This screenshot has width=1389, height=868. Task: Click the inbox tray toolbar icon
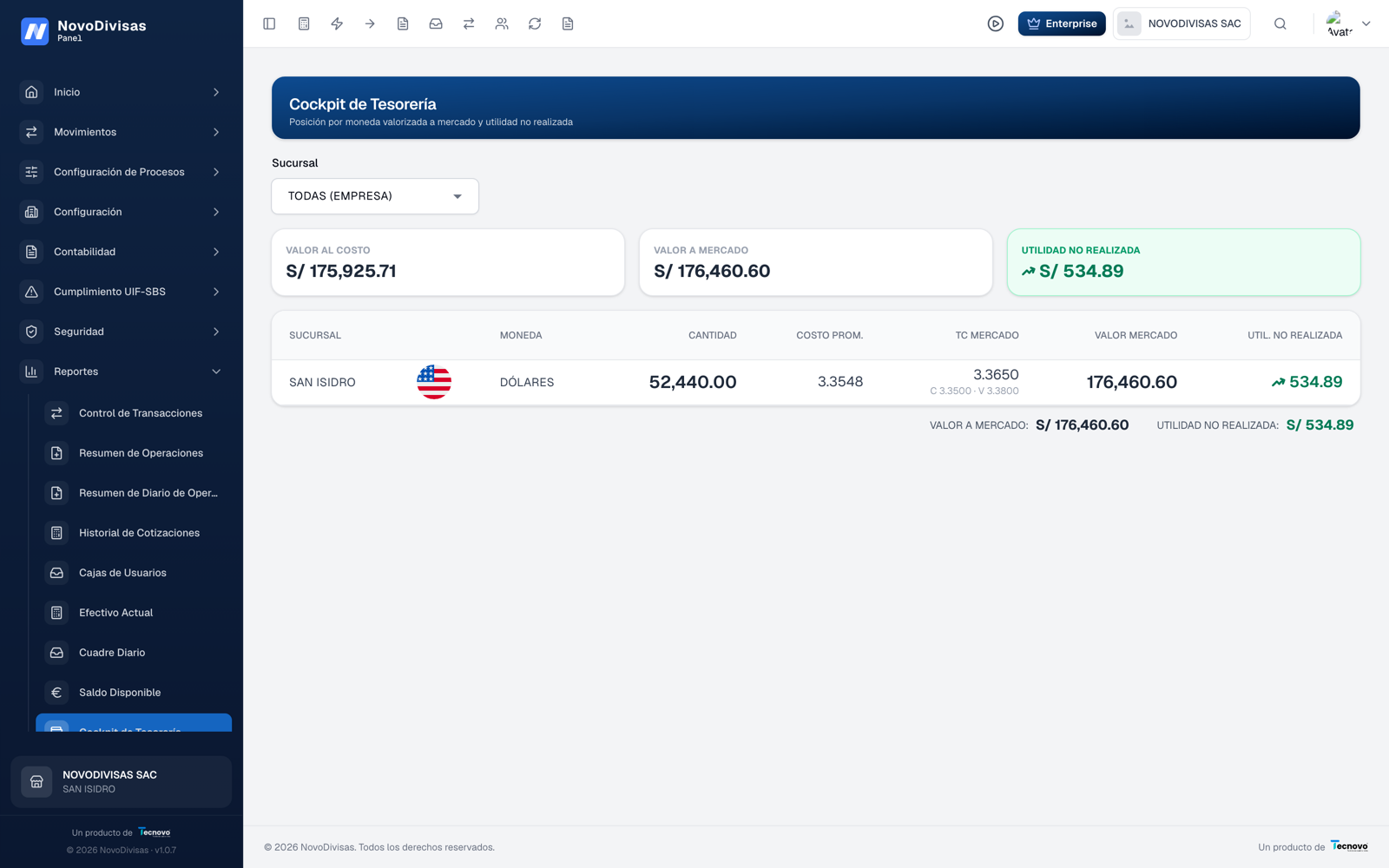click(x=436, y=23)
